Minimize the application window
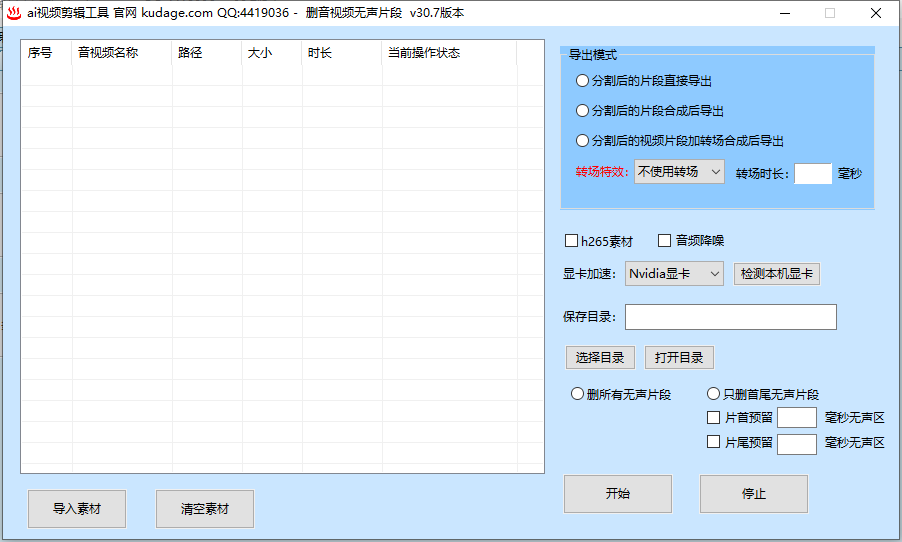 [x=785, y=13]
